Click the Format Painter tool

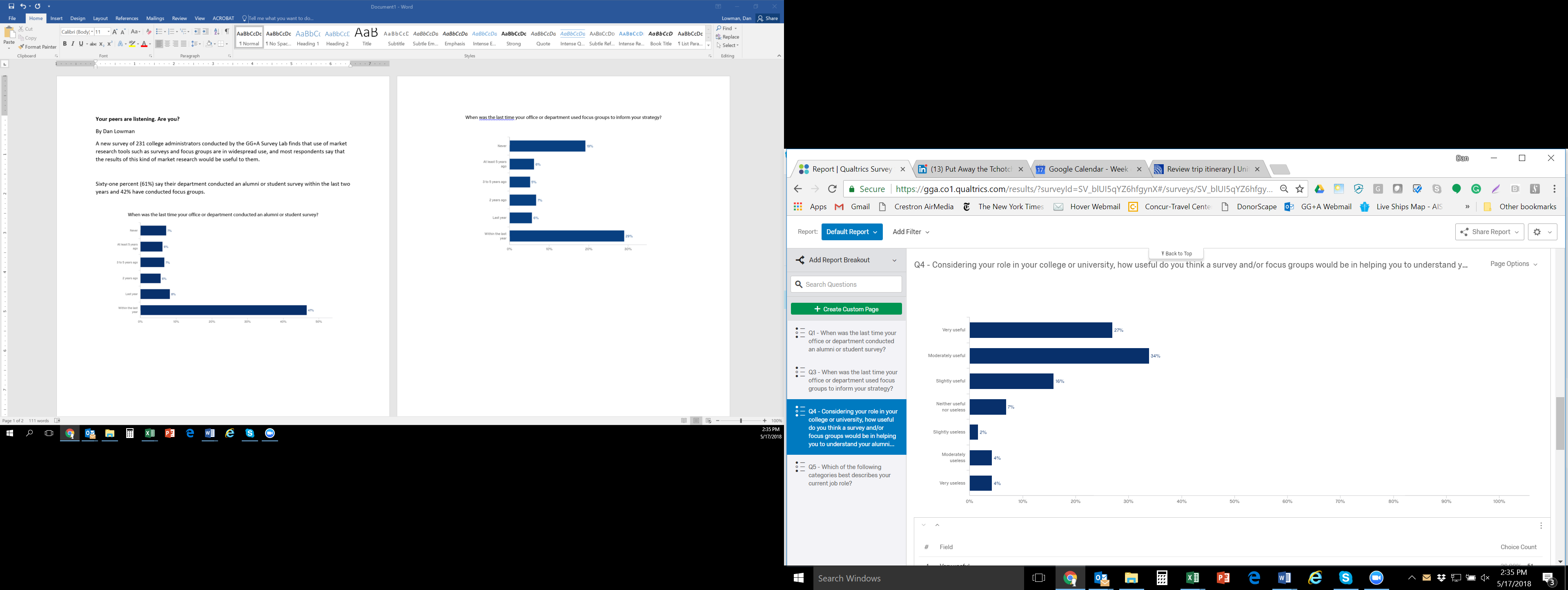(x=37, y=47)
